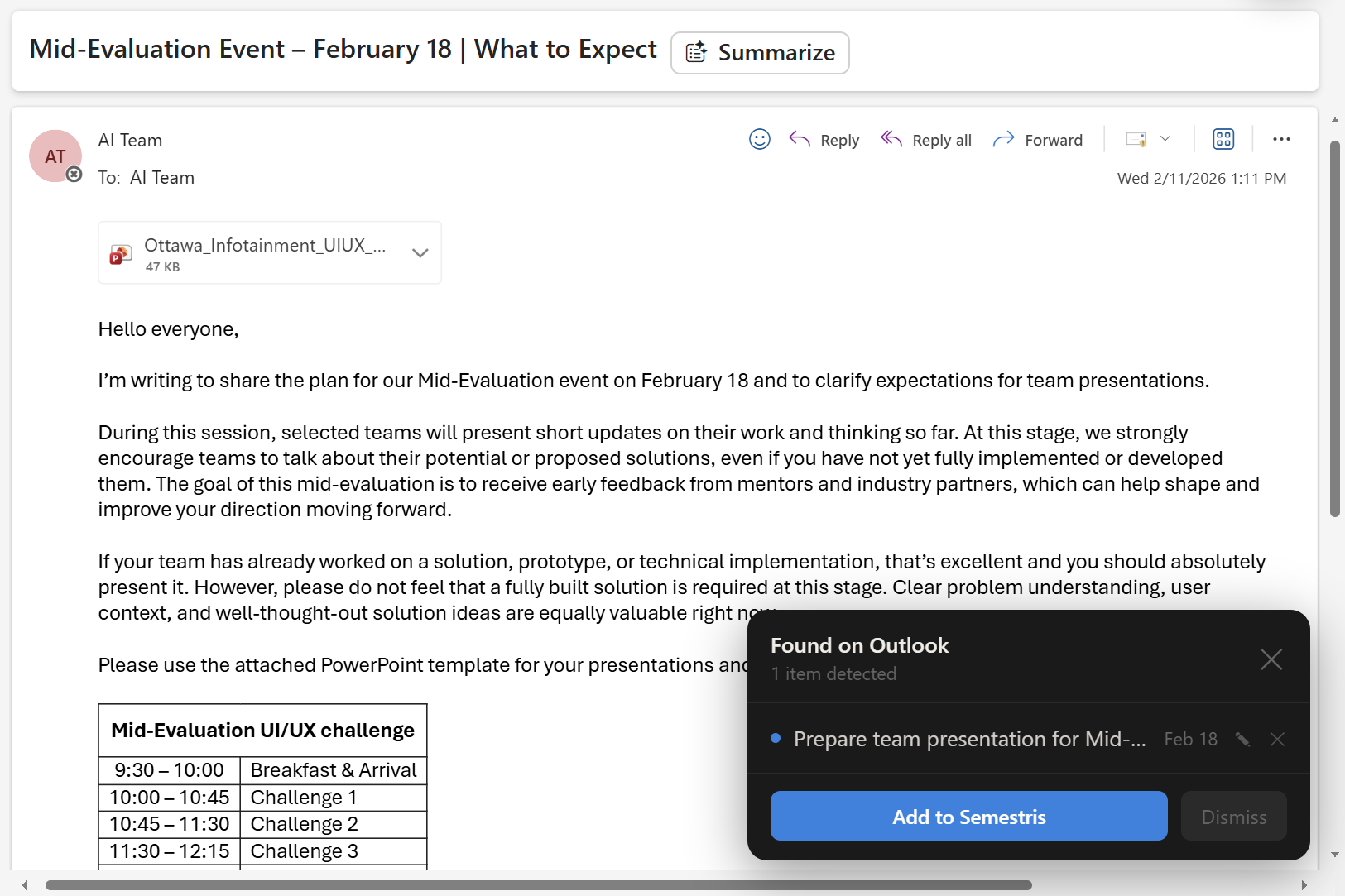This screenshot has height=896, width=1345.
Task: Open the Summarize feature for this email
Action: [760, 52]
